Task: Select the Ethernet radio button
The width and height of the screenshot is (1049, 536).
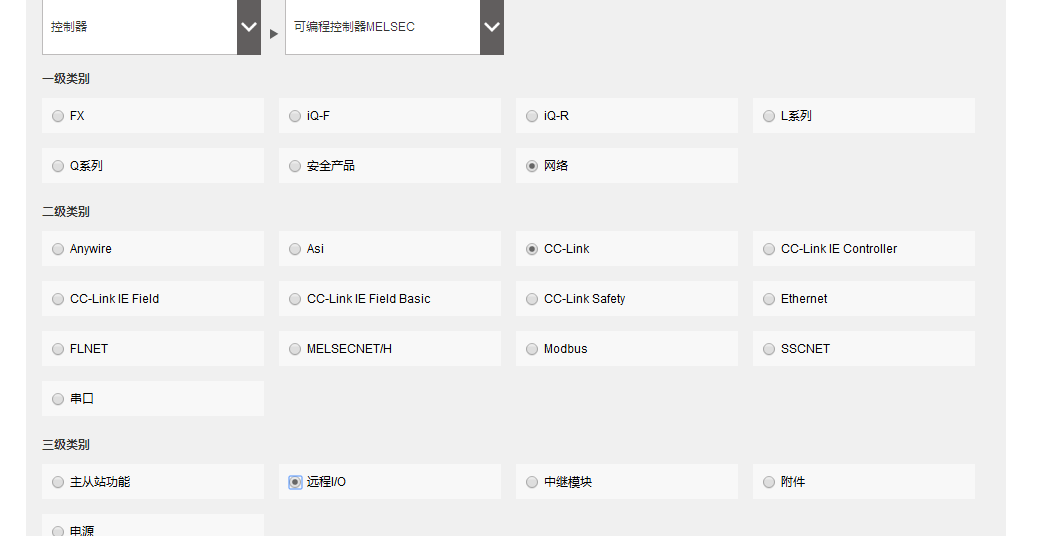Action: click(x=769, y=299)
